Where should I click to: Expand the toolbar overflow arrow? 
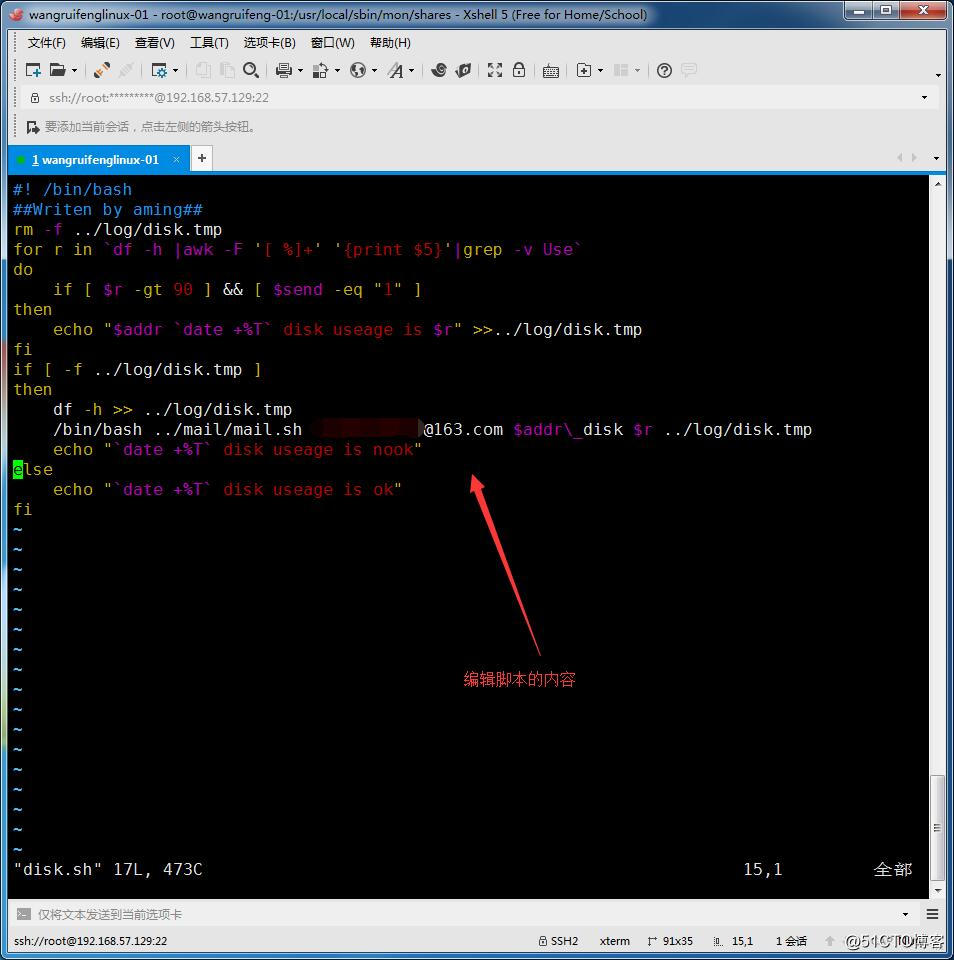(x=937, y=75)
